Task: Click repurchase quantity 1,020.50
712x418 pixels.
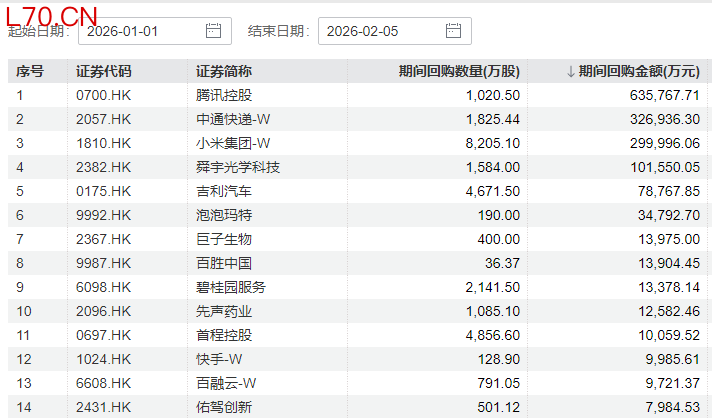Action: (493, 95)
